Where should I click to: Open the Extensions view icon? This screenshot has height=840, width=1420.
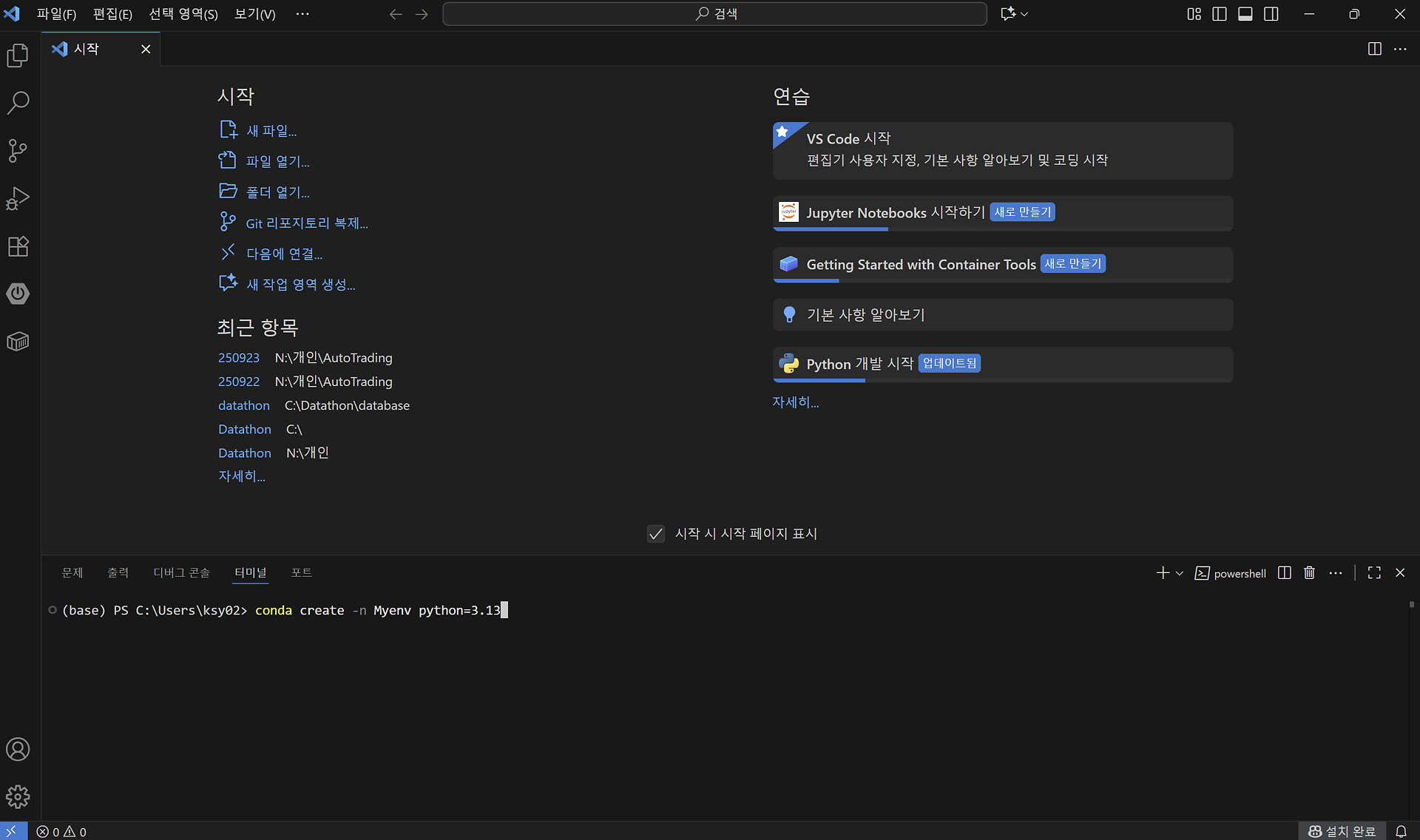[18, 246]
